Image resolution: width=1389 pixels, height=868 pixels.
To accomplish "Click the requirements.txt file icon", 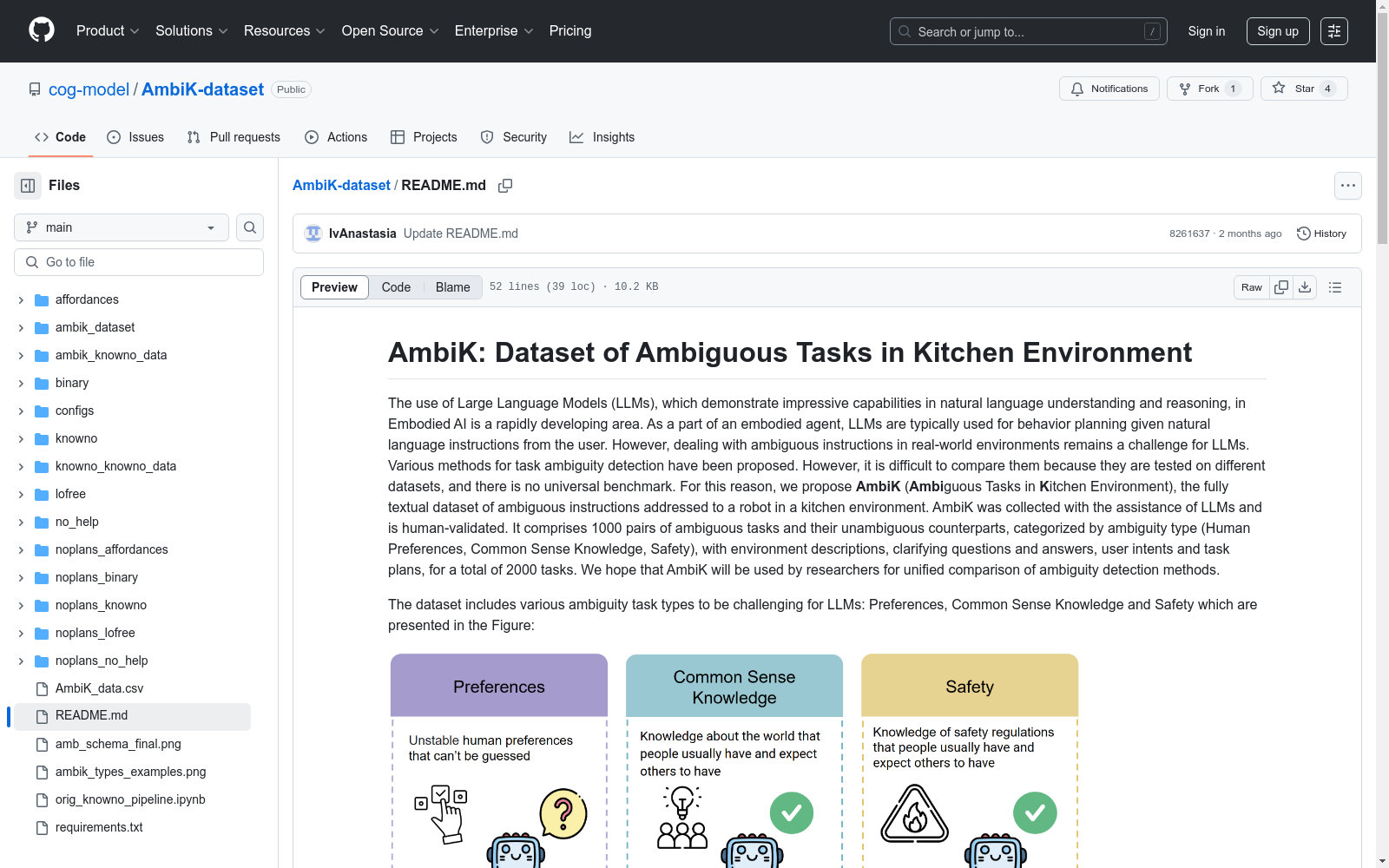I will pos(42,828).
